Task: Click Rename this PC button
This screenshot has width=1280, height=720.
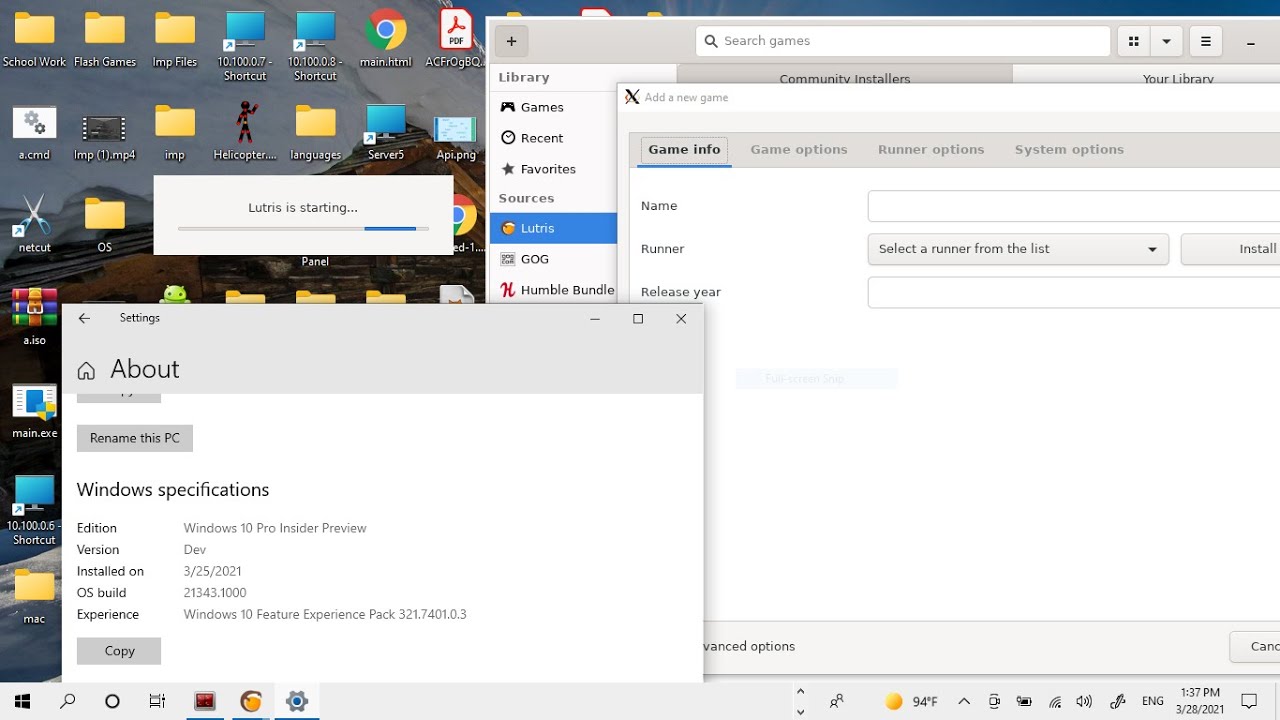Action: click(x=135, y=438)
